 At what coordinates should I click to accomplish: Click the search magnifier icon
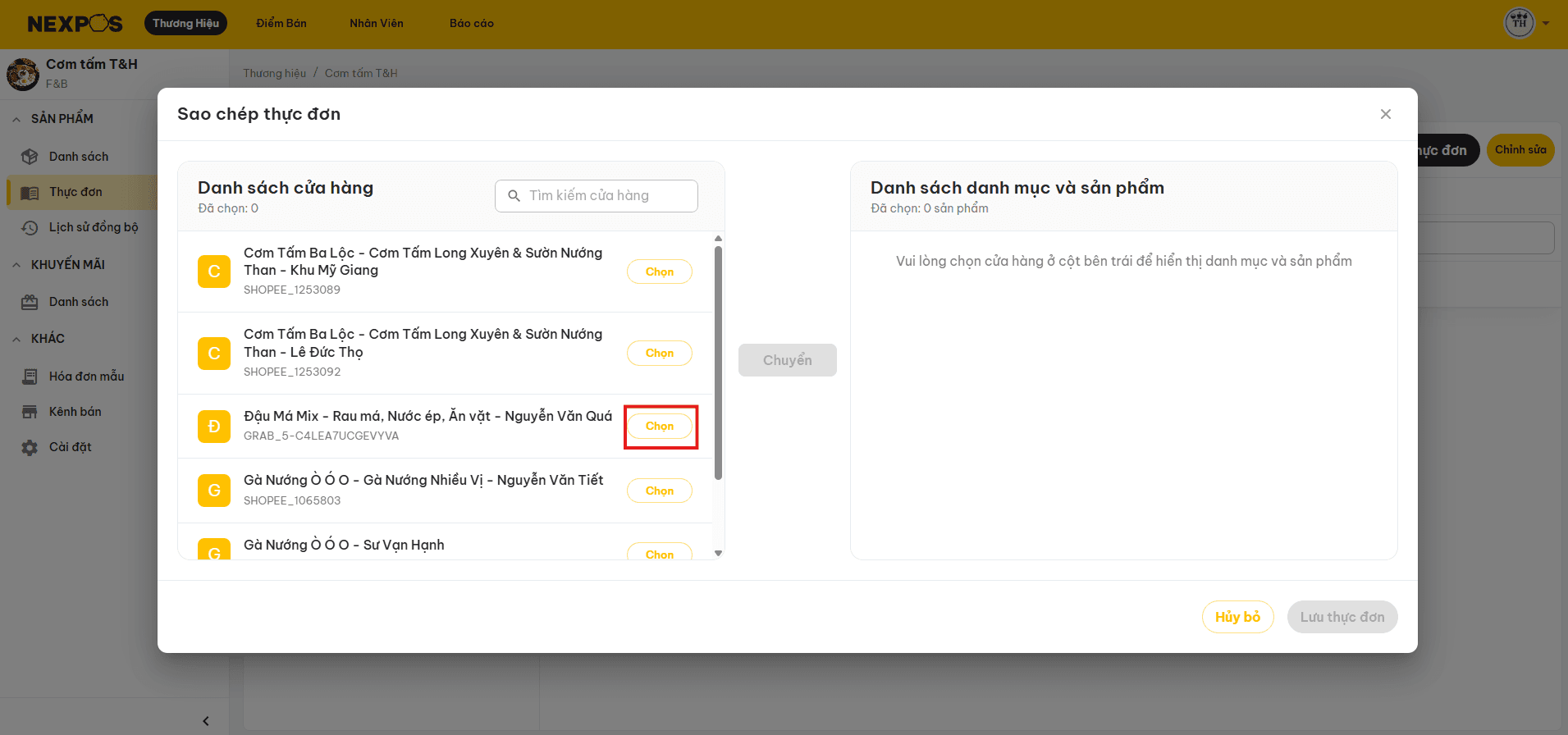click(x=514, y=196)
